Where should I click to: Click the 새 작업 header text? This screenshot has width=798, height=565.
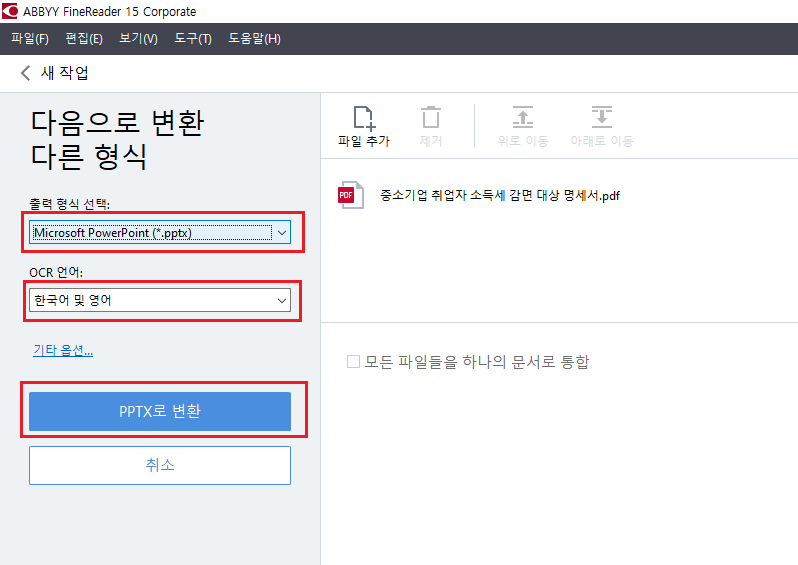tap(65, 73)
